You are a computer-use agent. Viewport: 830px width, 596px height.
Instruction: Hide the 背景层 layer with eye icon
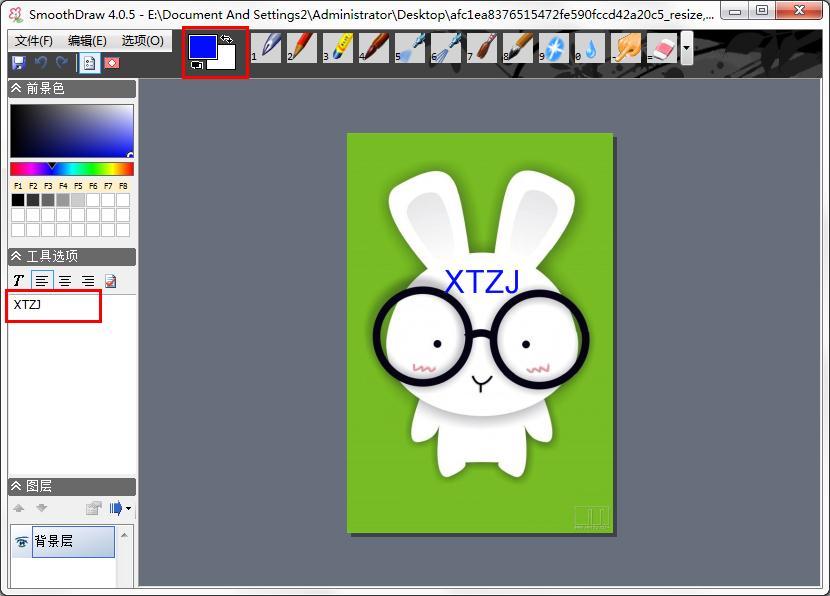22,541
